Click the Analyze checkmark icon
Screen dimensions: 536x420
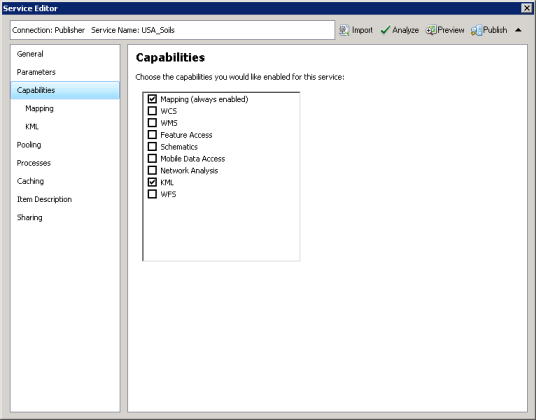pyautogui.click(x=385, y=30)
